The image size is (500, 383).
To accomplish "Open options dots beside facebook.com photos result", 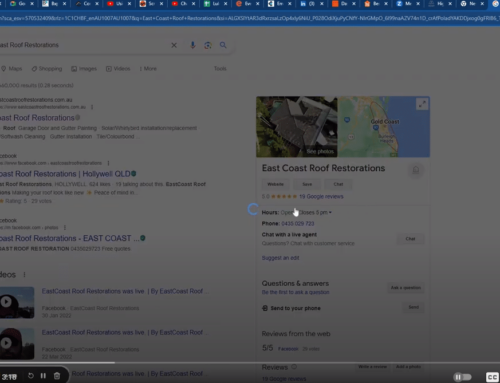I will point(65,227).
